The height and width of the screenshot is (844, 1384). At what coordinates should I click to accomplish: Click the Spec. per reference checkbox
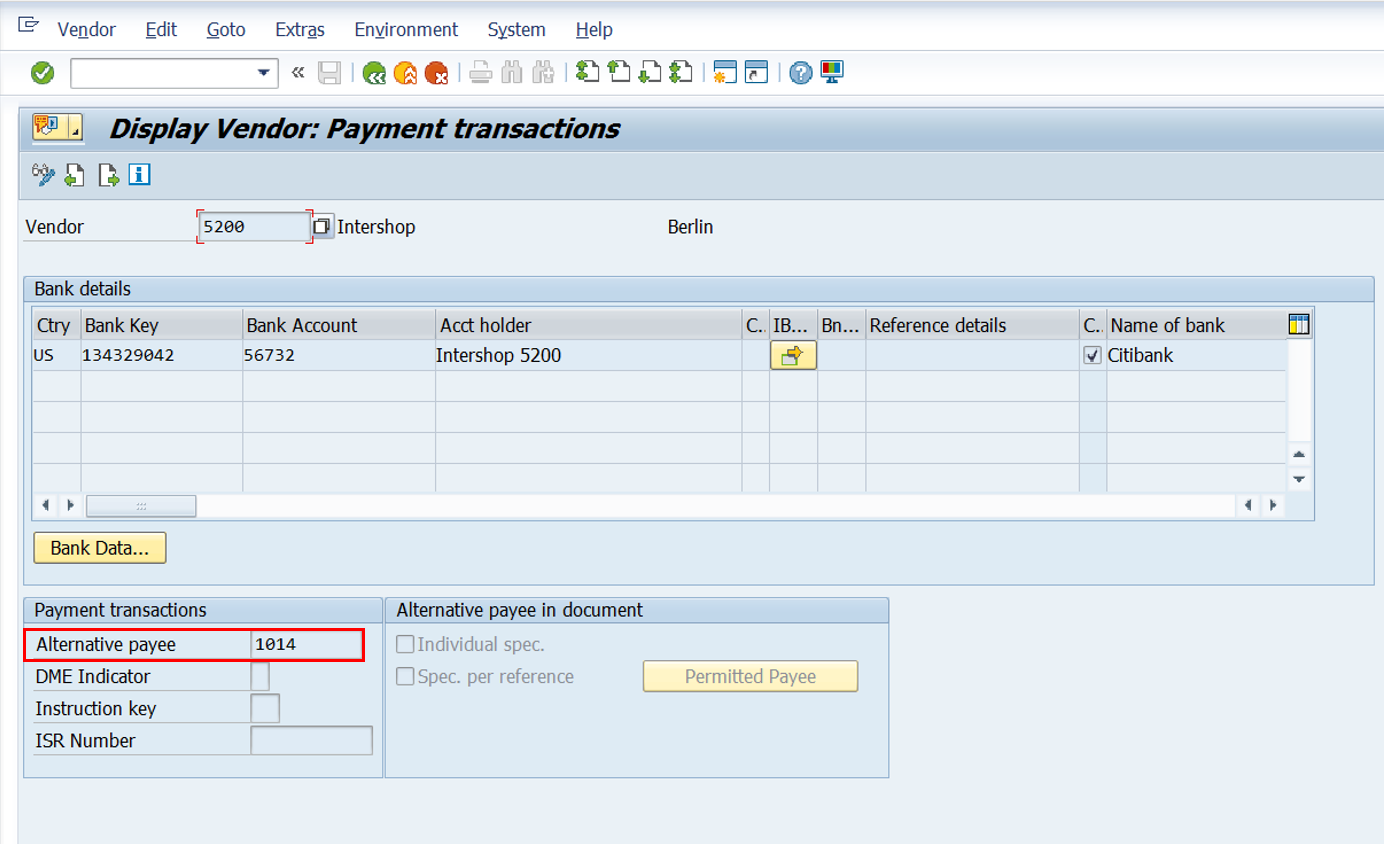point(405,676)
